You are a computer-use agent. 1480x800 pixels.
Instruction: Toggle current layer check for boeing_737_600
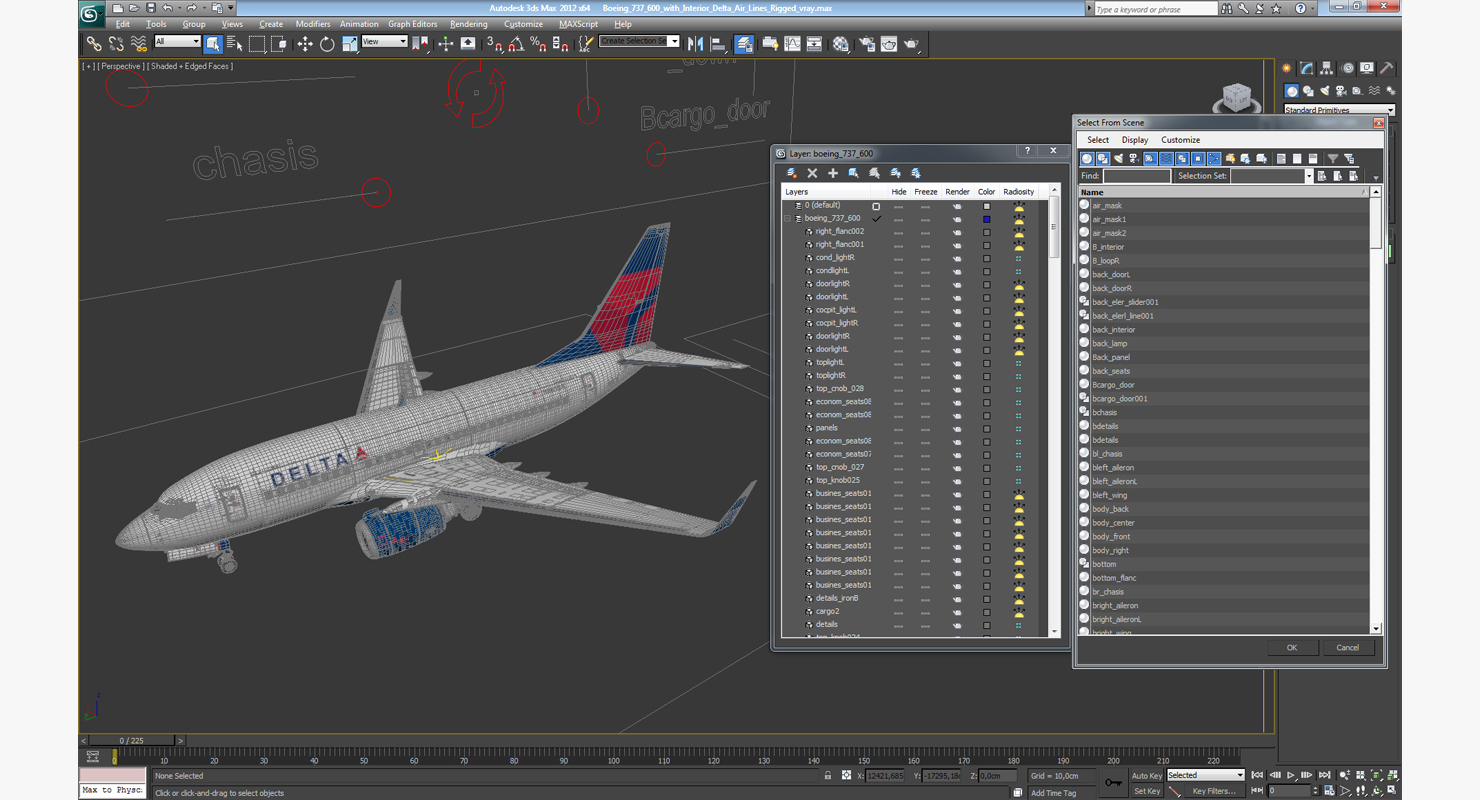click(876, 218)
